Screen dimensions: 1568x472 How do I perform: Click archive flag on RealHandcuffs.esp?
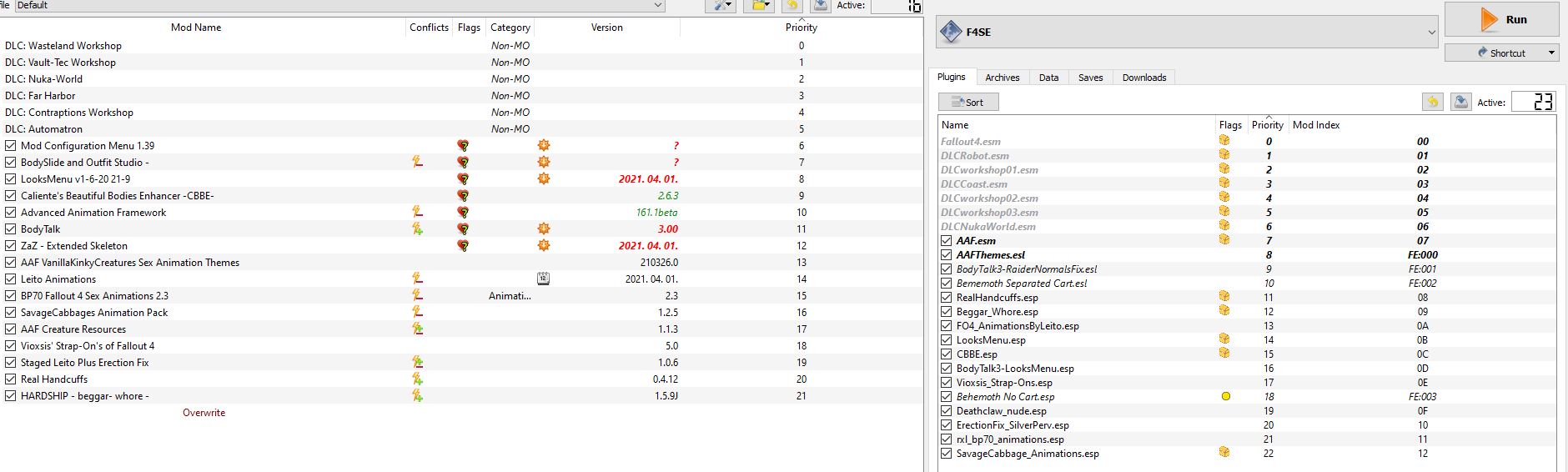coord(1224,297)
